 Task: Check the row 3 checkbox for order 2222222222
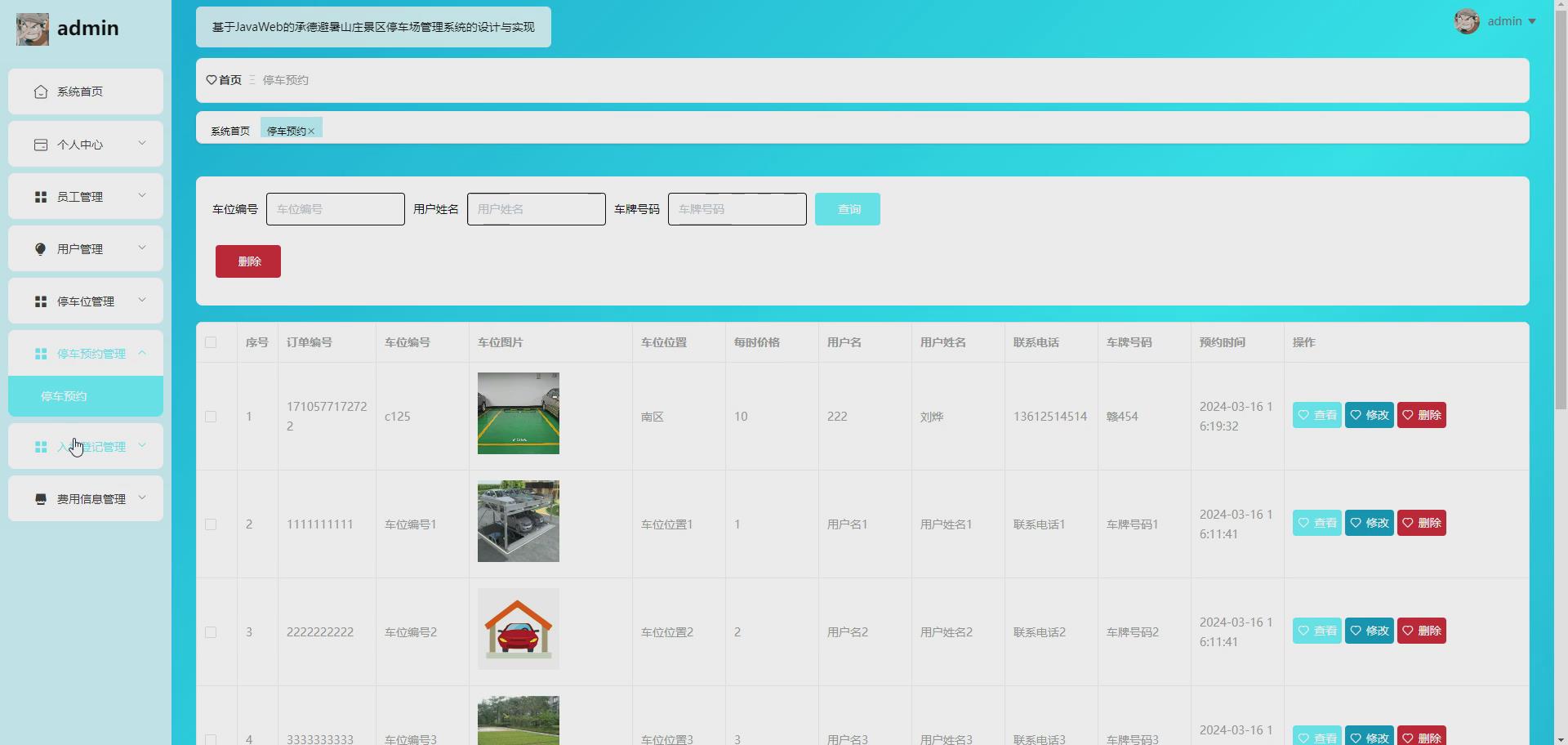click(211, 632)
